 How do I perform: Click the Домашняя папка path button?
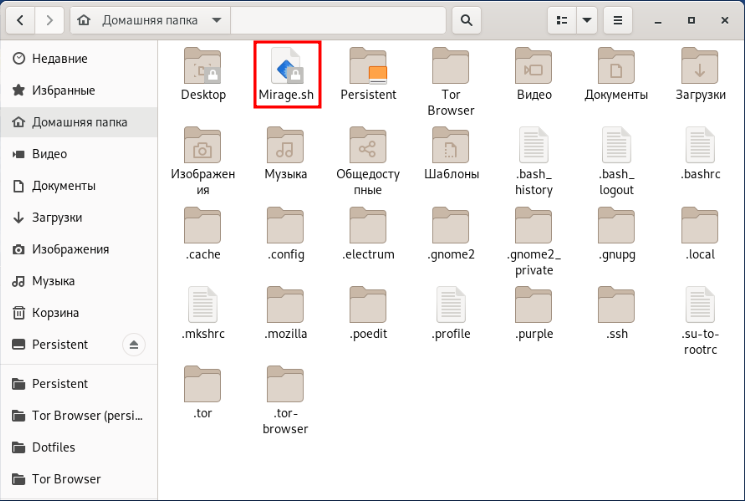pos(150,19)
